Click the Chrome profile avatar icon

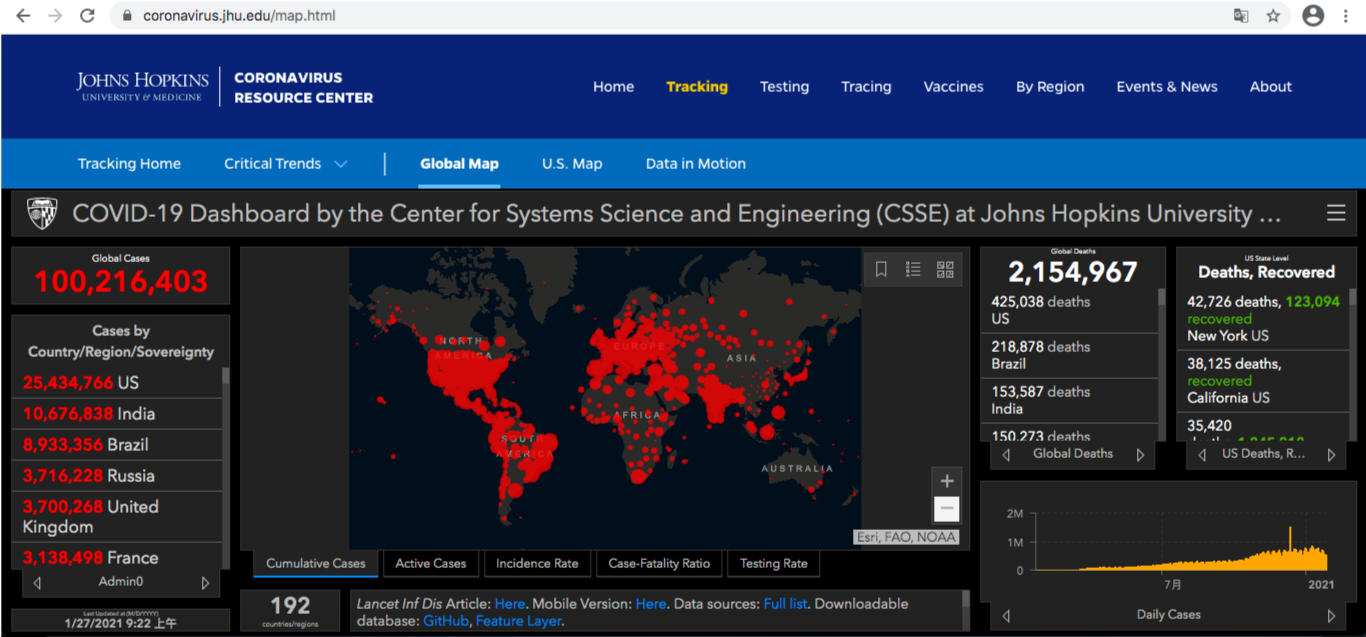point(1313,16)
